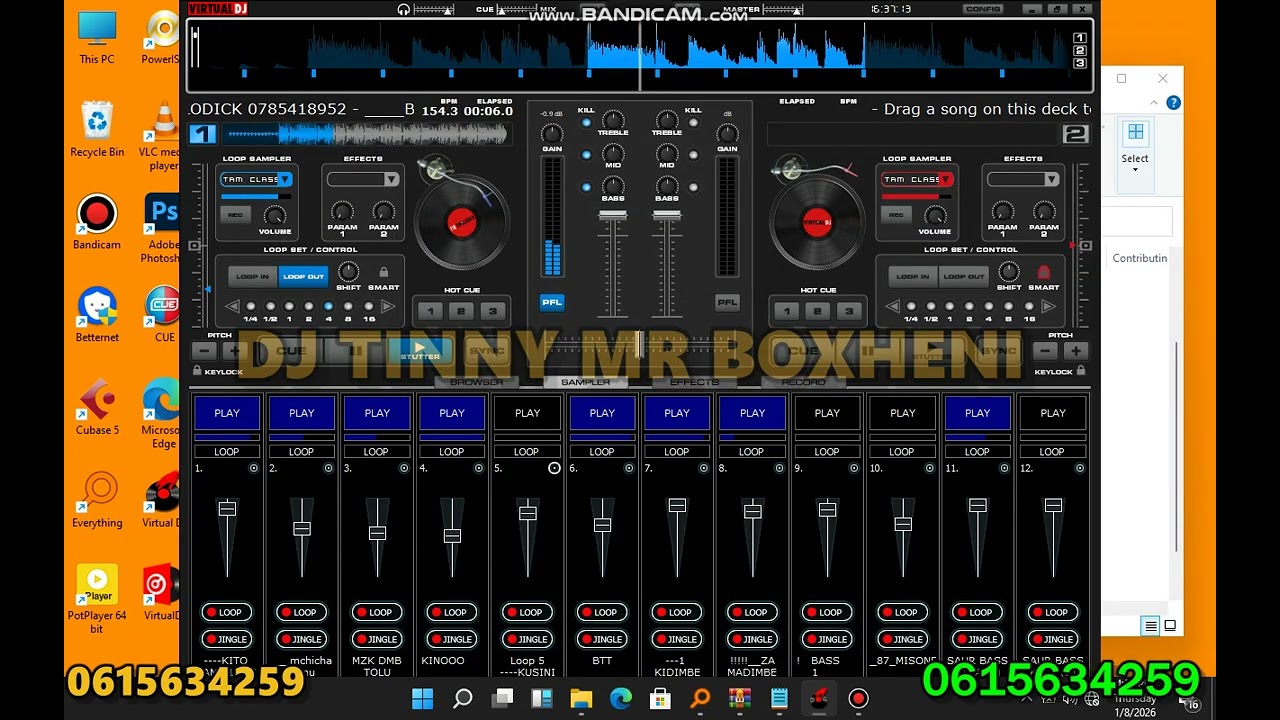Viewport: 1280px width, 720px height.
Task: Click deck 2 pitch minus button
Action: point(1045,351)
